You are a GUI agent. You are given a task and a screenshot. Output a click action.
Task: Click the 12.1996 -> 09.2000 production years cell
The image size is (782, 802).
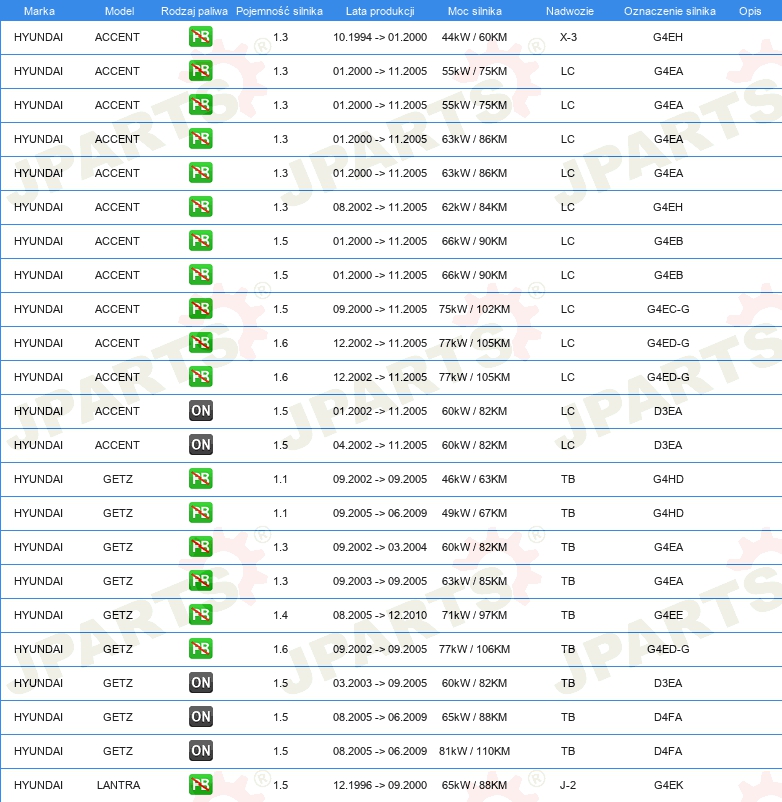coord(379,785)
